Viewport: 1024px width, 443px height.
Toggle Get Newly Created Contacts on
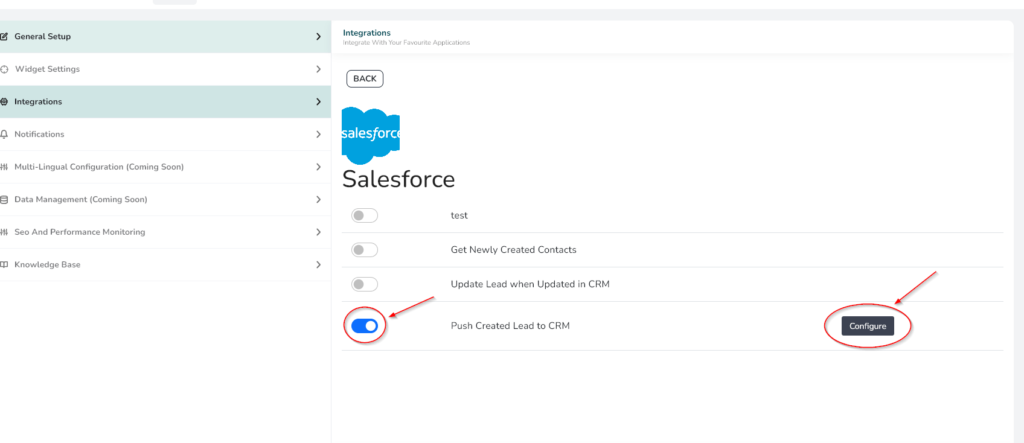tap(364, 250)
